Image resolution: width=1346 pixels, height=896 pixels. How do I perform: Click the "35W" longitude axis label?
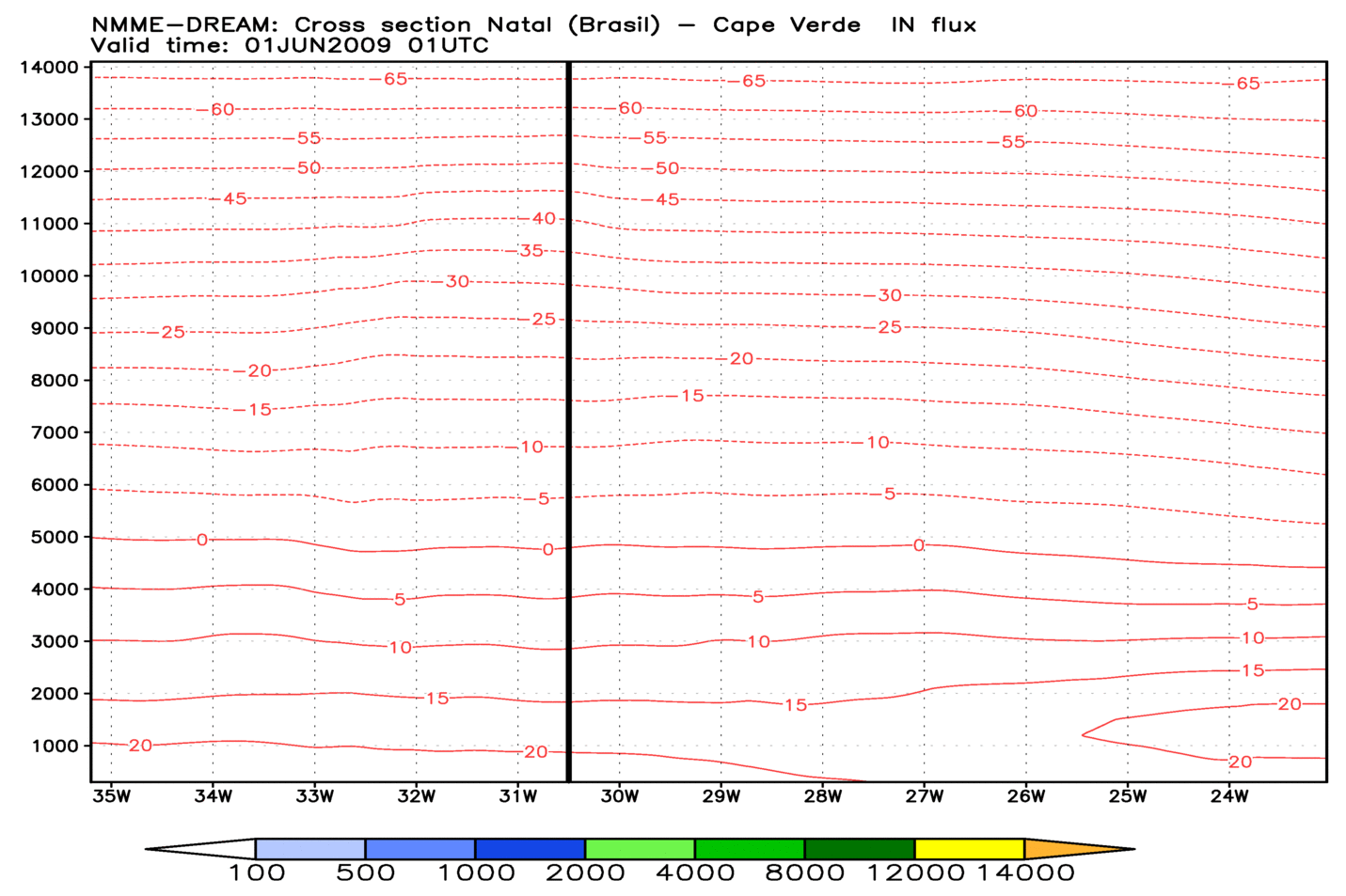tap(111, 797)
